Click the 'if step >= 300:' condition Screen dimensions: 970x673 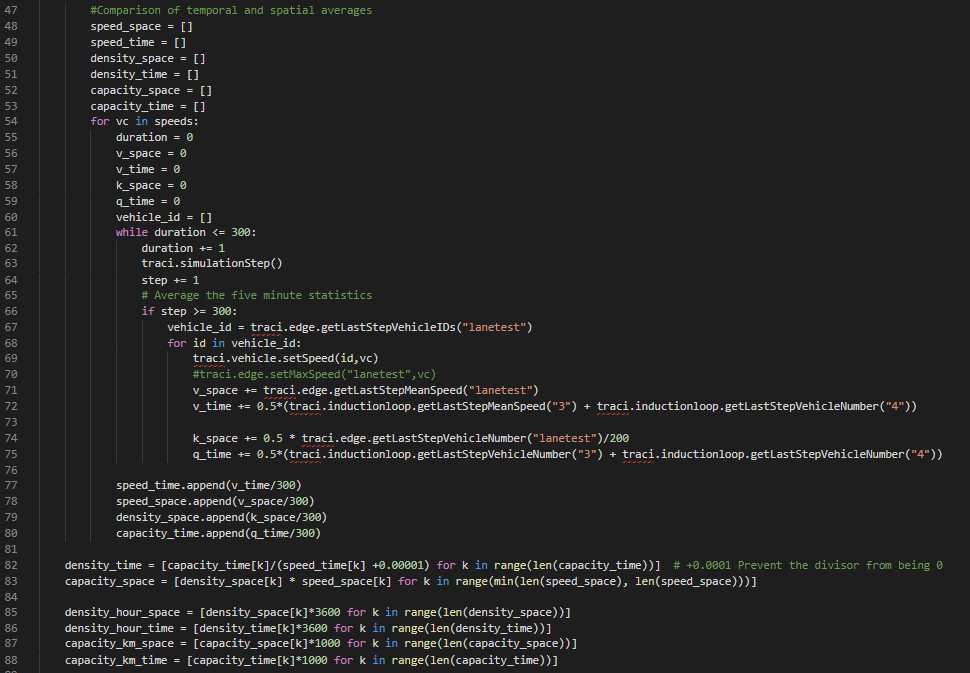tap(189, 312)
